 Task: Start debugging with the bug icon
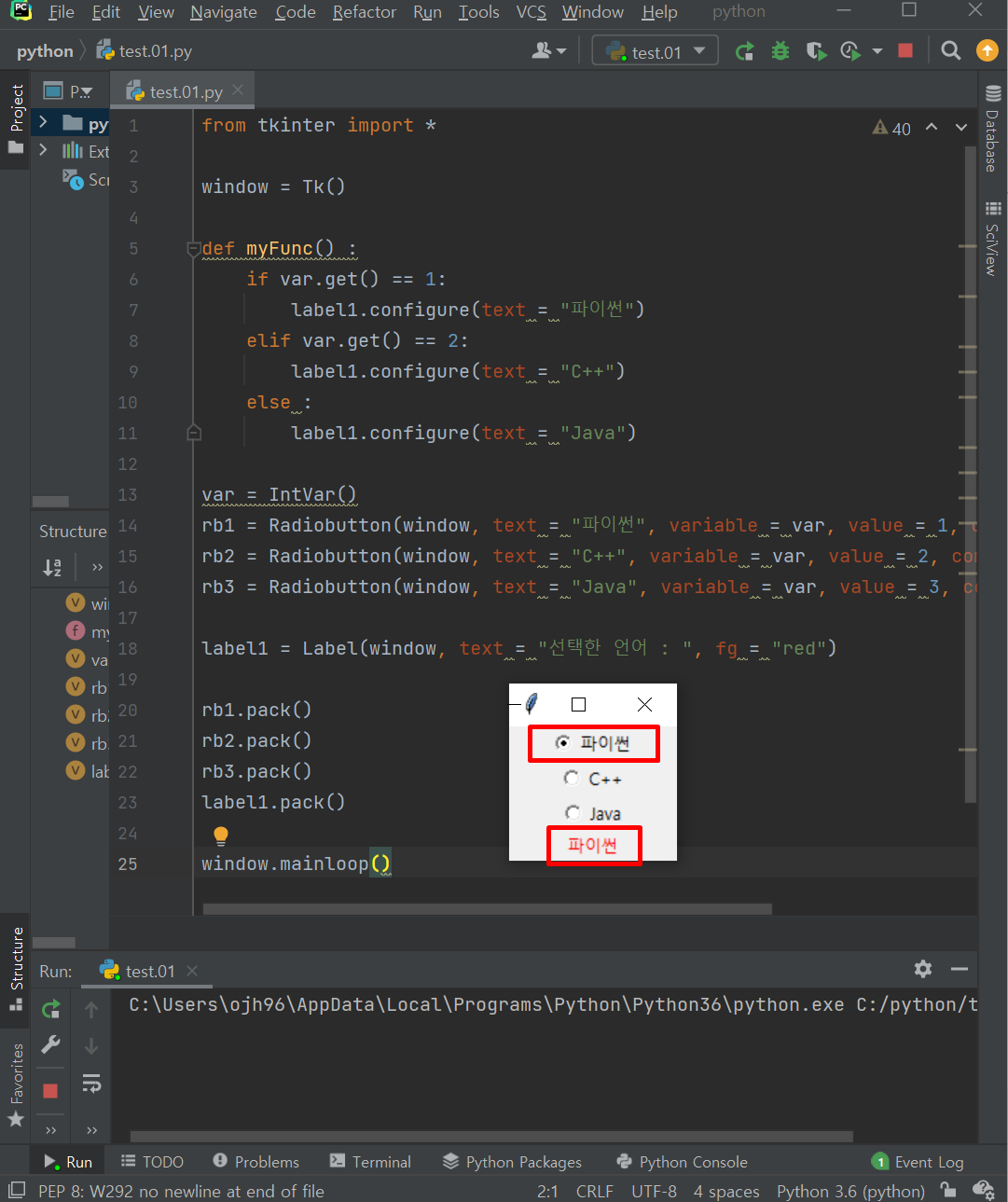click(x=780, y=51)
